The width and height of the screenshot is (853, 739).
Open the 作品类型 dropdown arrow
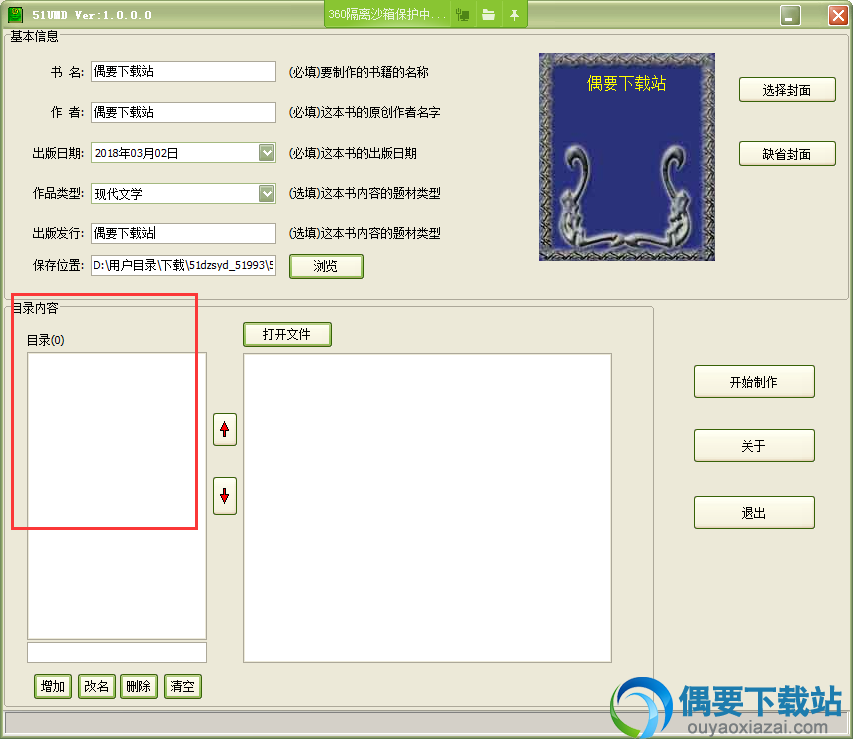[x=267, y=193]
